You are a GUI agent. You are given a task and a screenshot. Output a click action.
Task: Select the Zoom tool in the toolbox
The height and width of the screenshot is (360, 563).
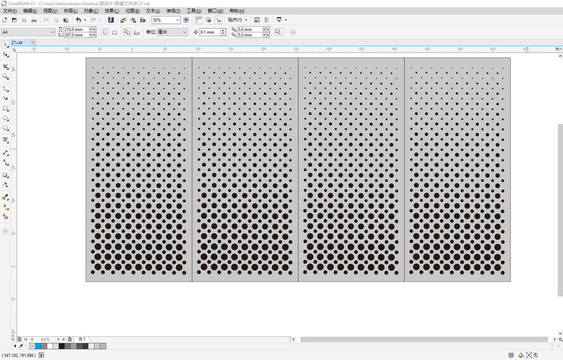(x=5, y=77)
